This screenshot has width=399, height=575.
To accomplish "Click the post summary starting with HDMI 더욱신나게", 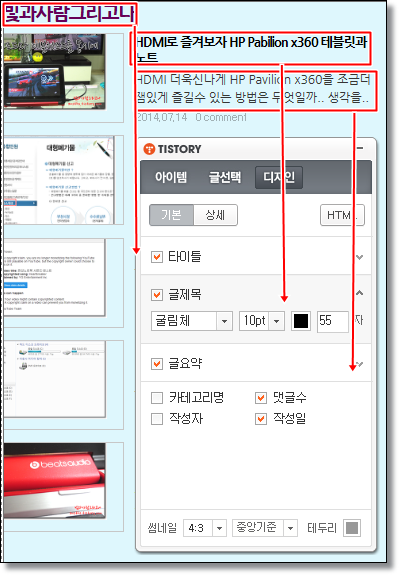I will [x=253, y=88].
